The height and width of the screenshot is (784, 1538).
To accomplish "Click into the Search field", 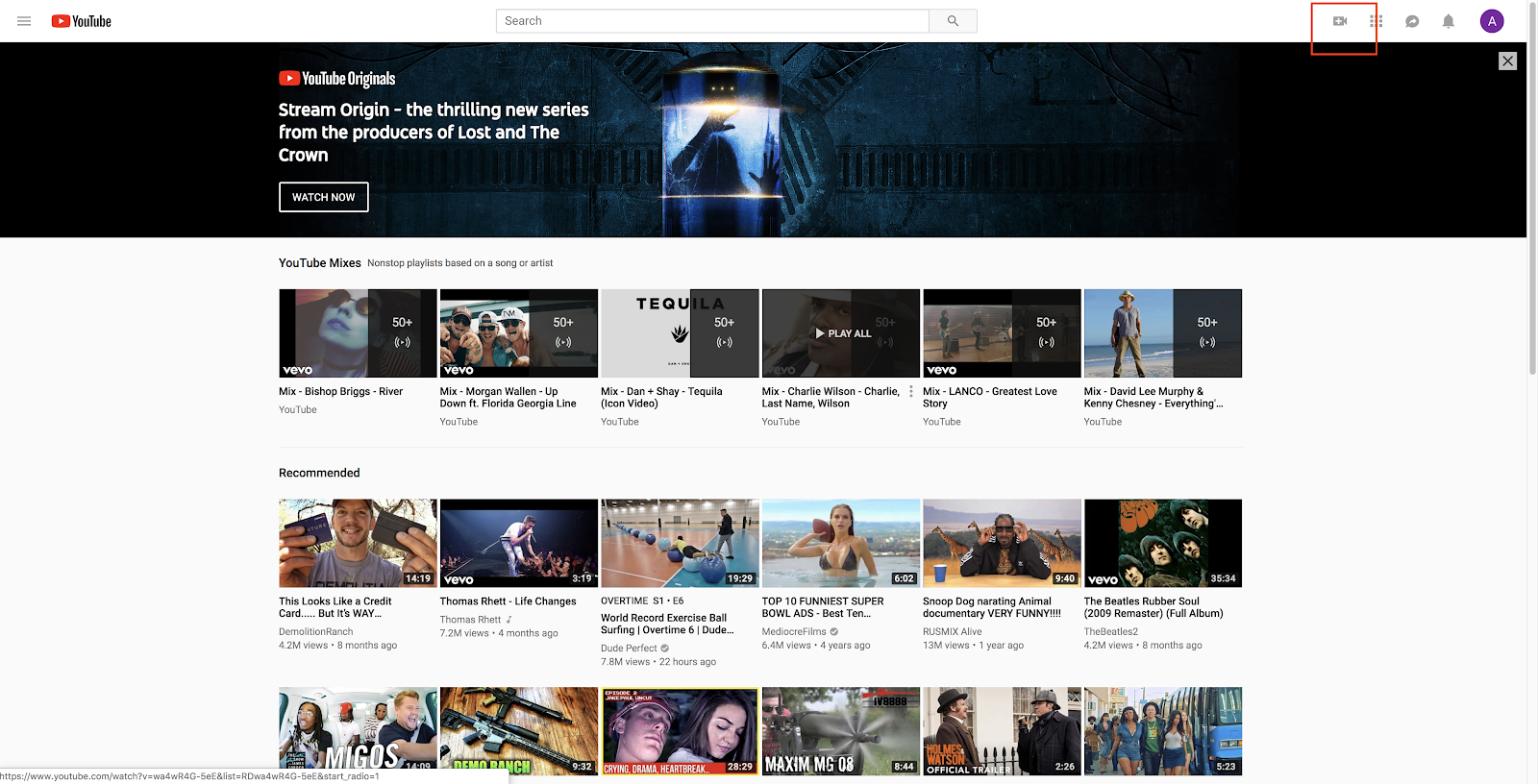I will point(712,21).
